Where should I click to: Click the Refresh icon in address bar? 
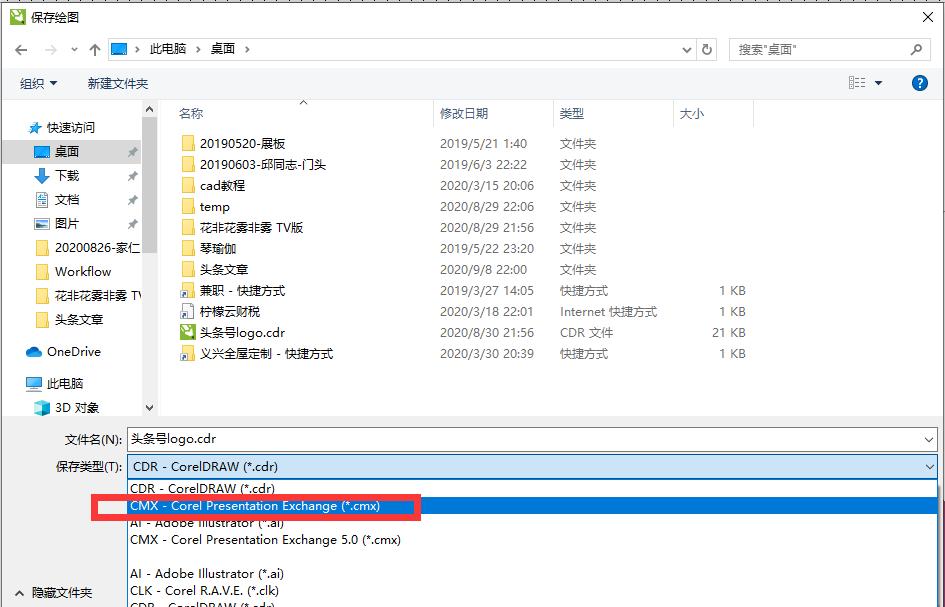pos(707,49)
